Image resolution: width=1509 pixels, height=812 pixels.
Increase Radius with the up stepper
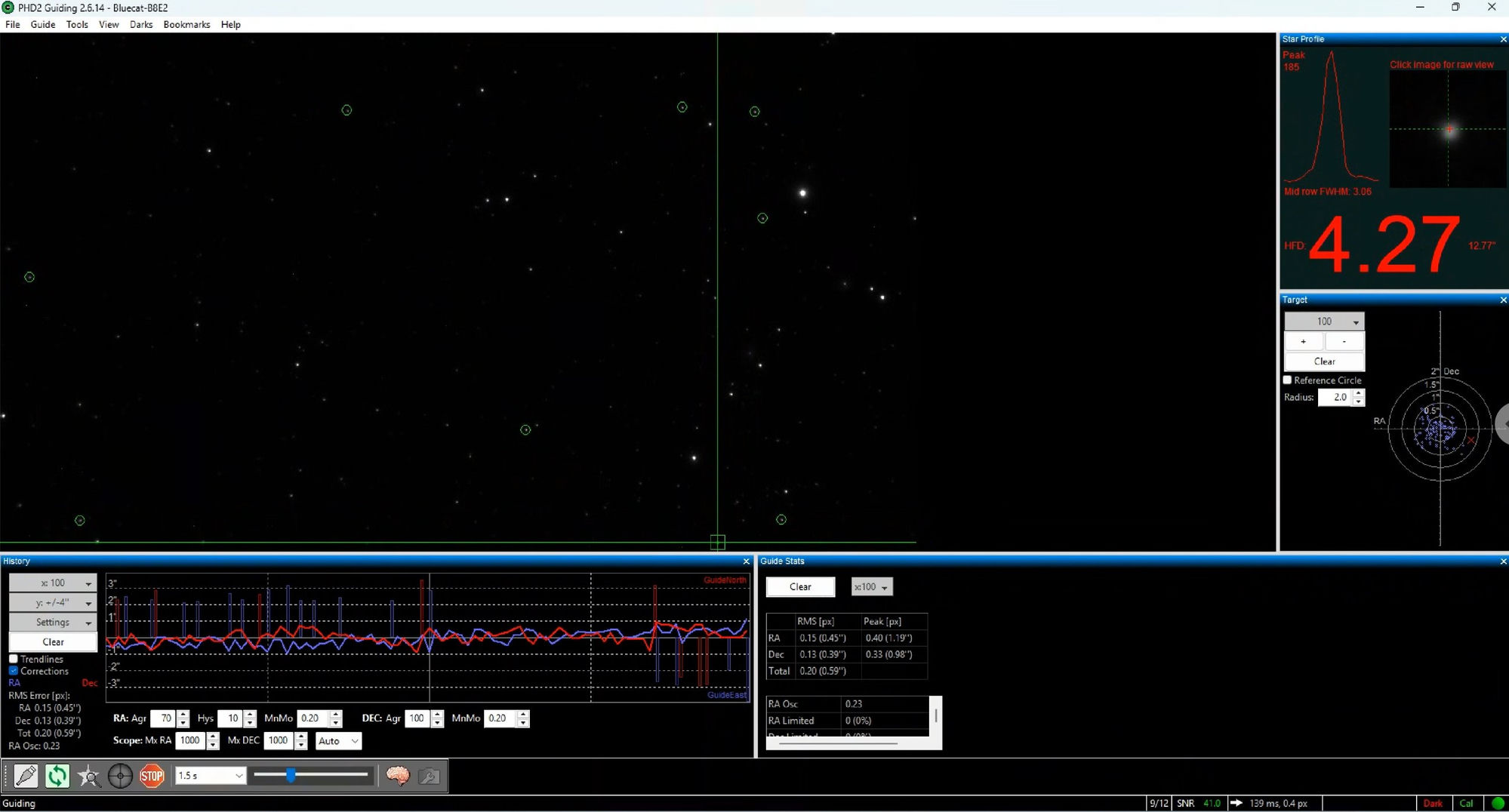(1359, 393)
